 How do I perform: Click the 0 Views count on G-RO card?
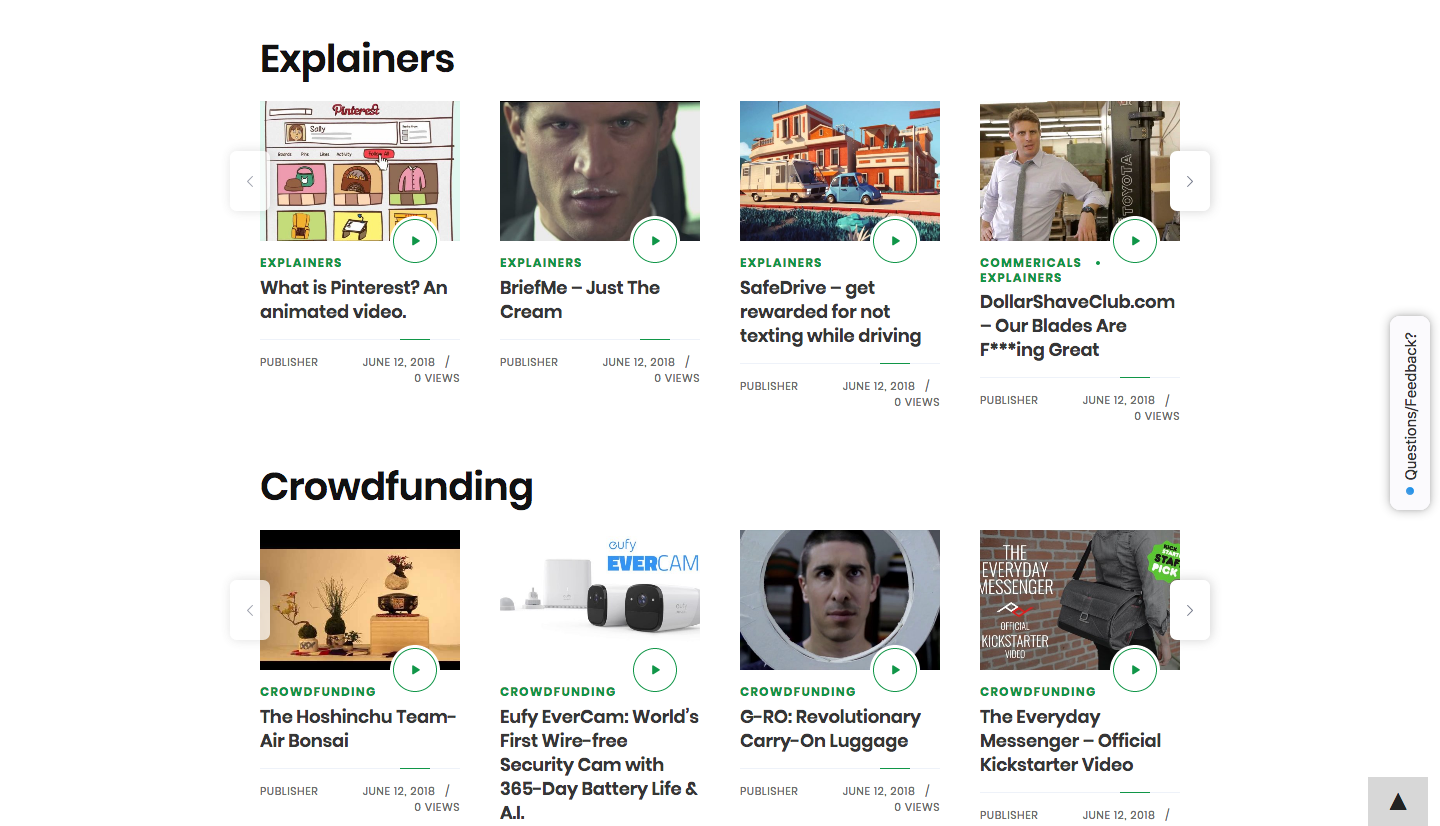917,807
